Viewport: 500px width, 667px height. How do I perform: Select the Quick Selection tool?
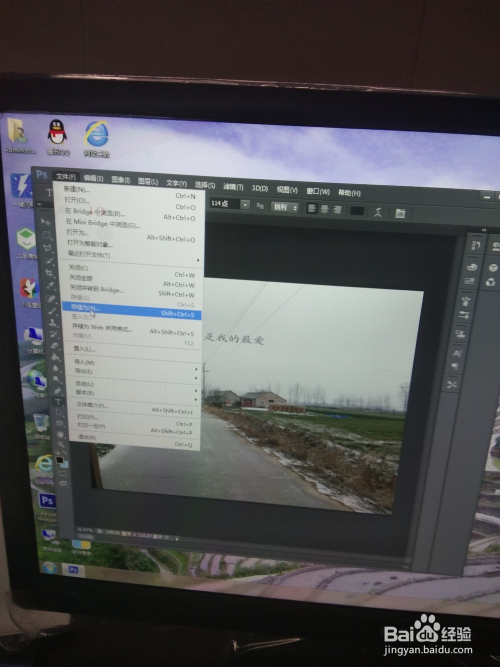49,260
